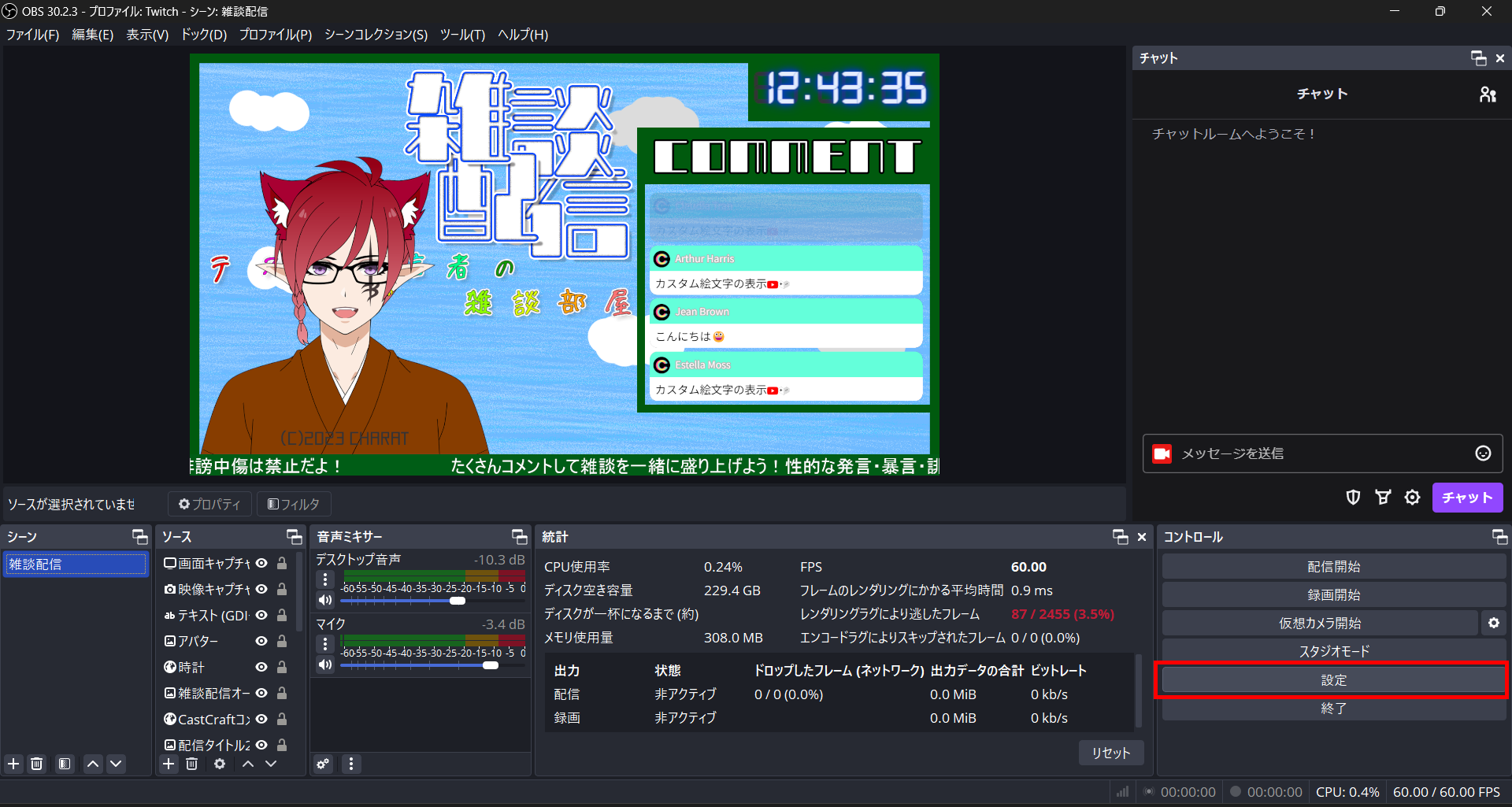Click リセット button in stats
The image size is (1512, 807).
pos(1110,753)
